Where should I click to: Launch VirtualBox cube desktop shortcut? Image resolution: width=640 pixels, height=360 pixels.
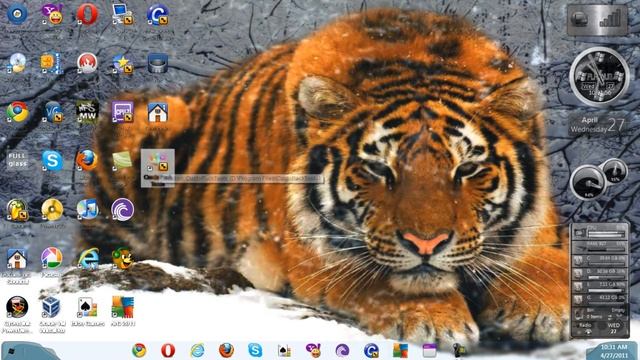[x=51, y=307]
